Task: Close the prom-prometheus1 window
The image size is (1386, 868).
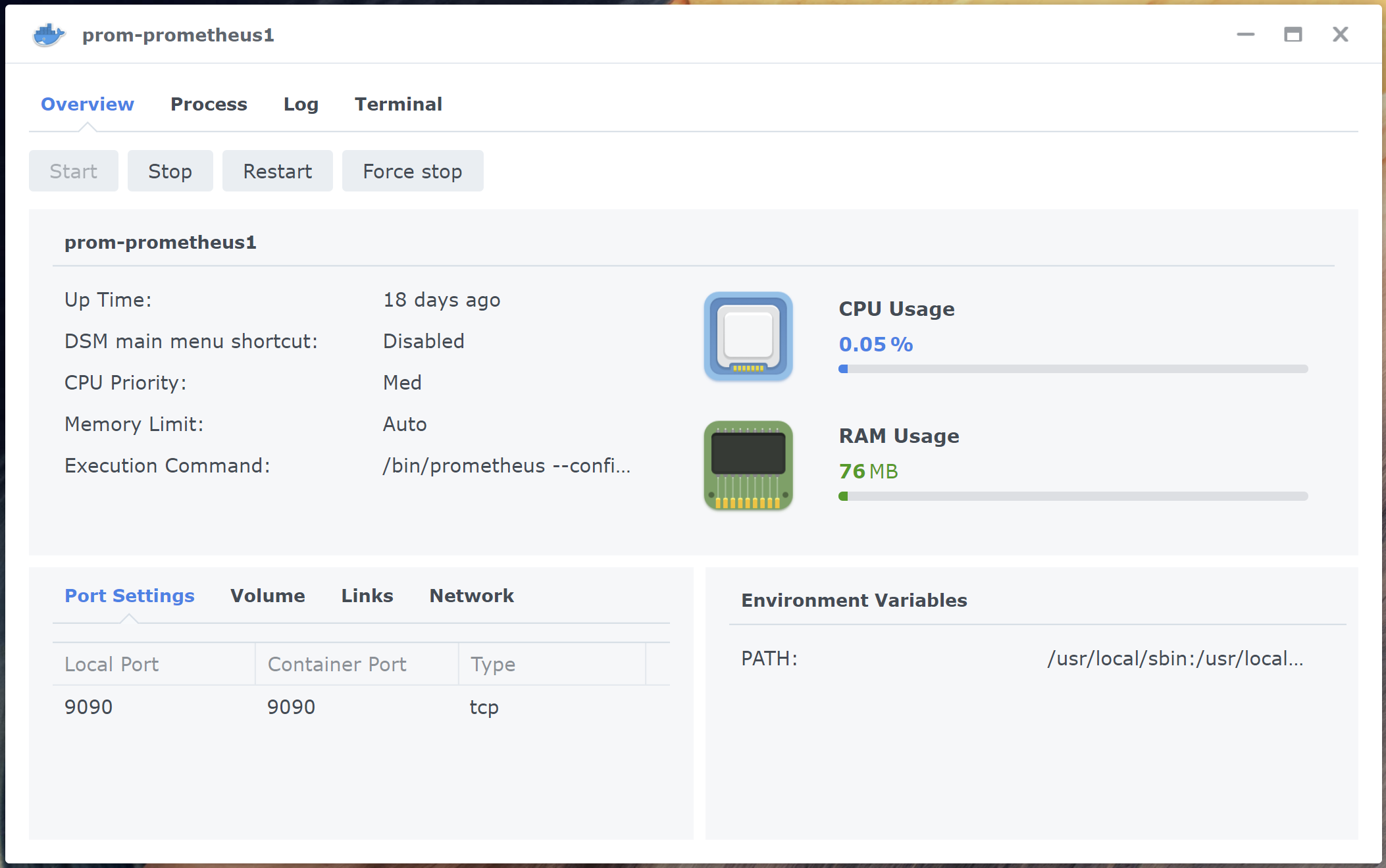Action: pos(1340,34)
